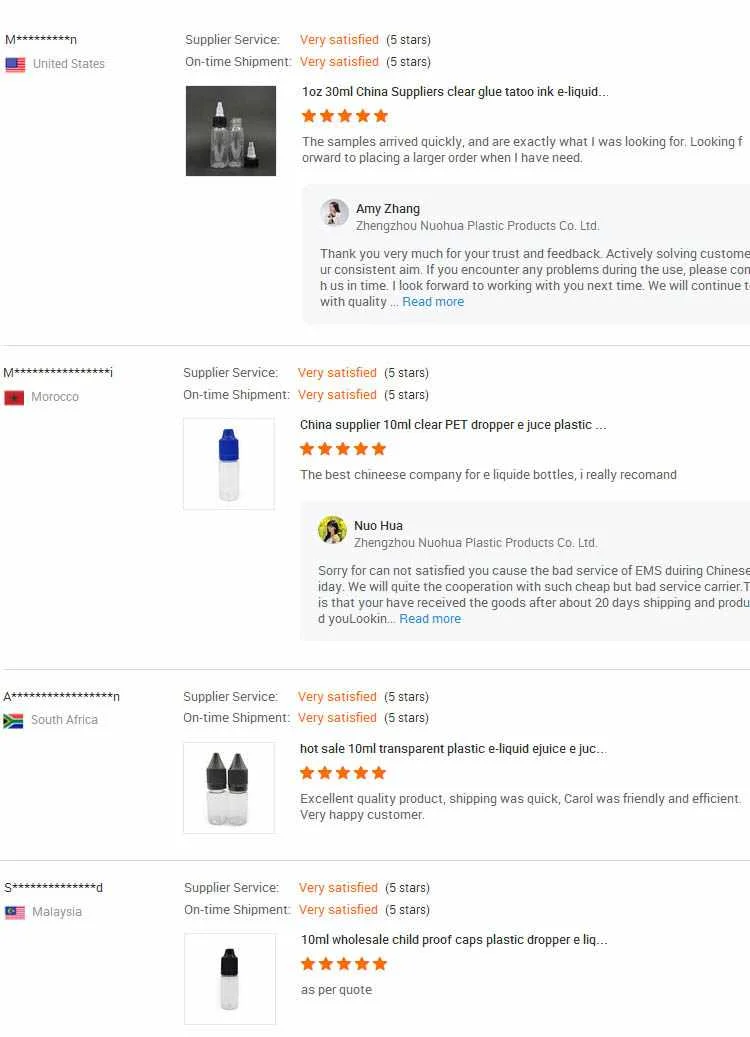
Task: View the two black cap bottles thumbnail
Action: pos(229,788)
